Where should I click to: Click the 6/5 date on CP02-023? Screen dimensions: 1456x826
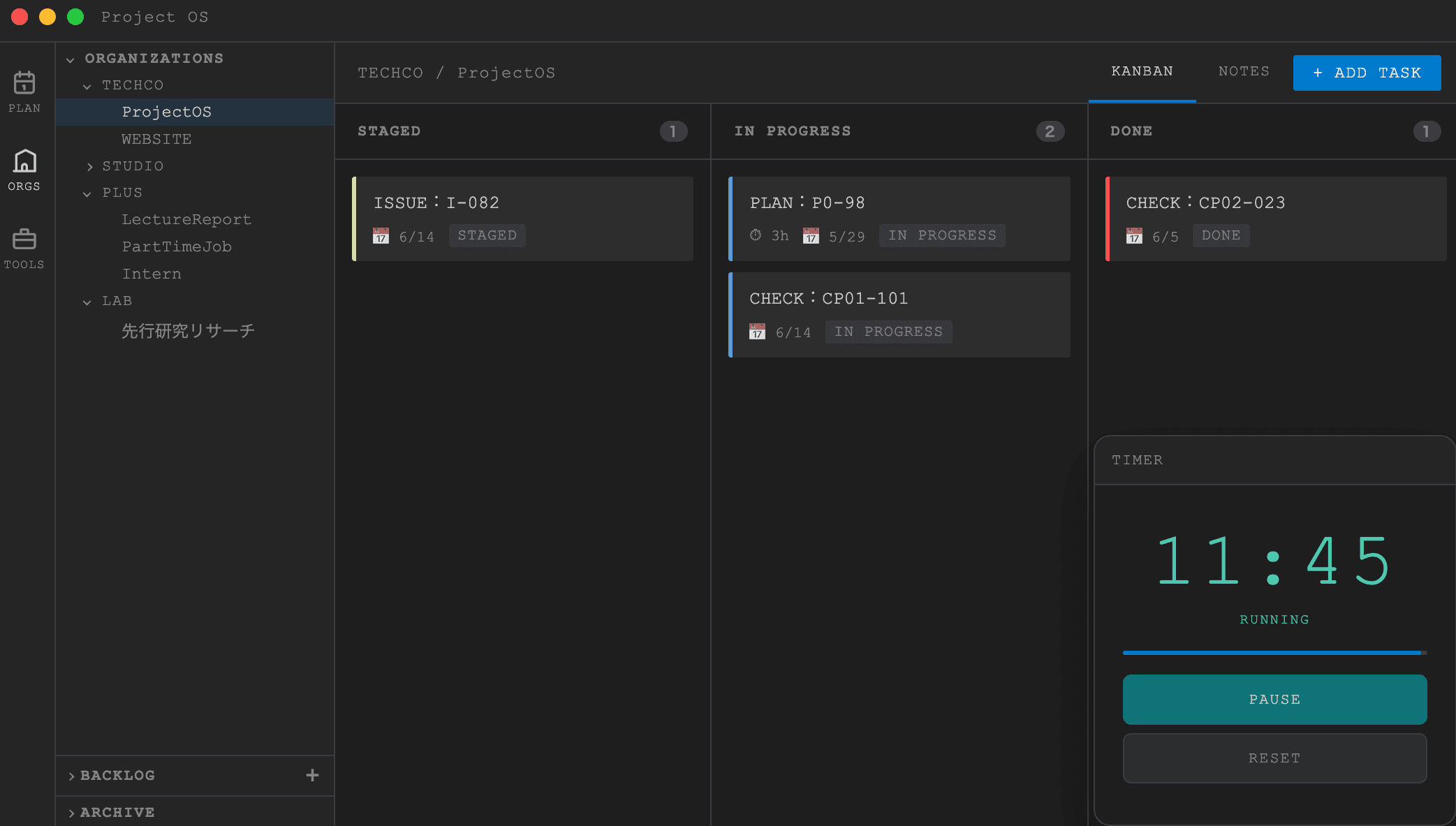[x=1165, y=237]
